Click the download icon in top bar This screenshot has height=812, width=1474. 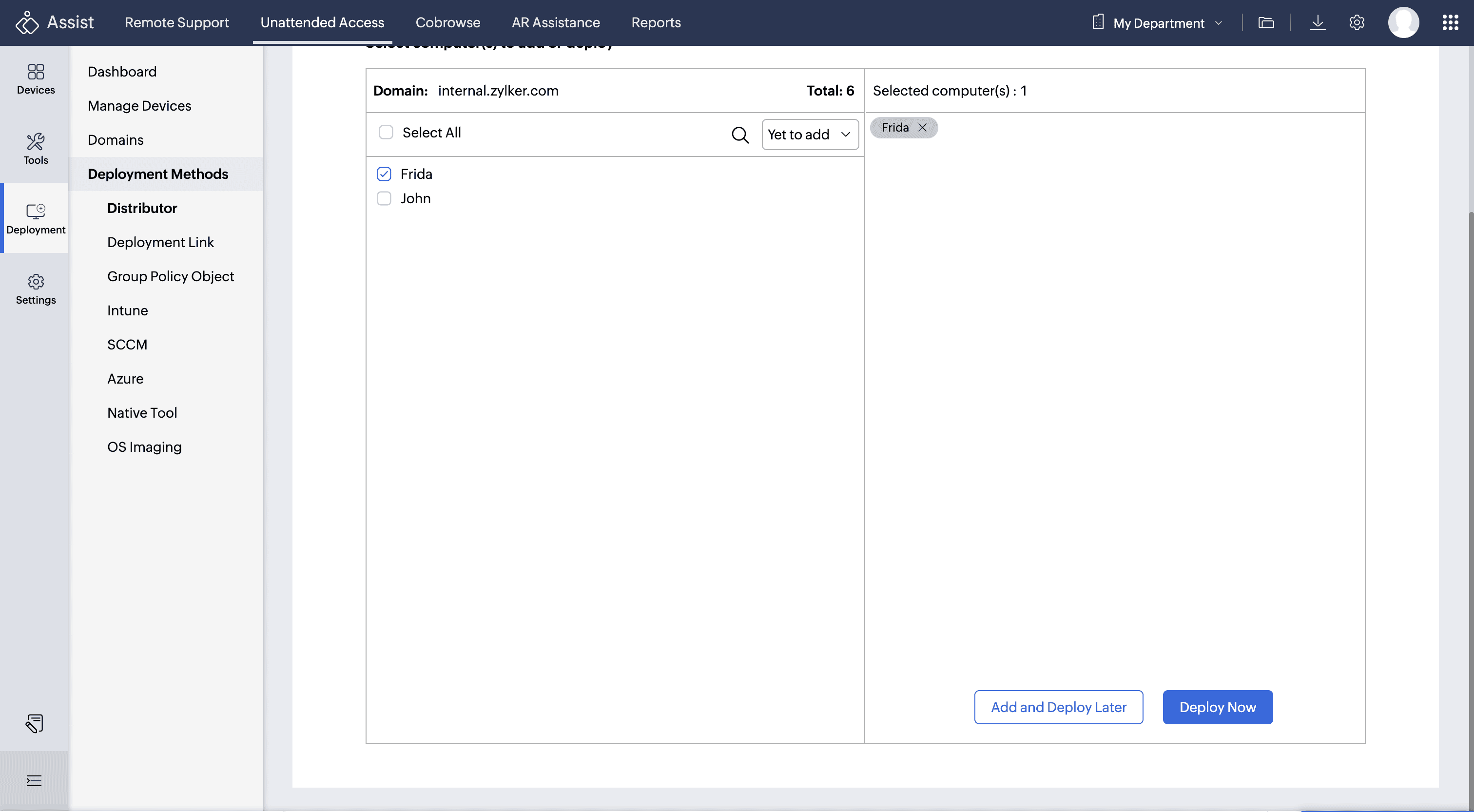pos(1317,23)
